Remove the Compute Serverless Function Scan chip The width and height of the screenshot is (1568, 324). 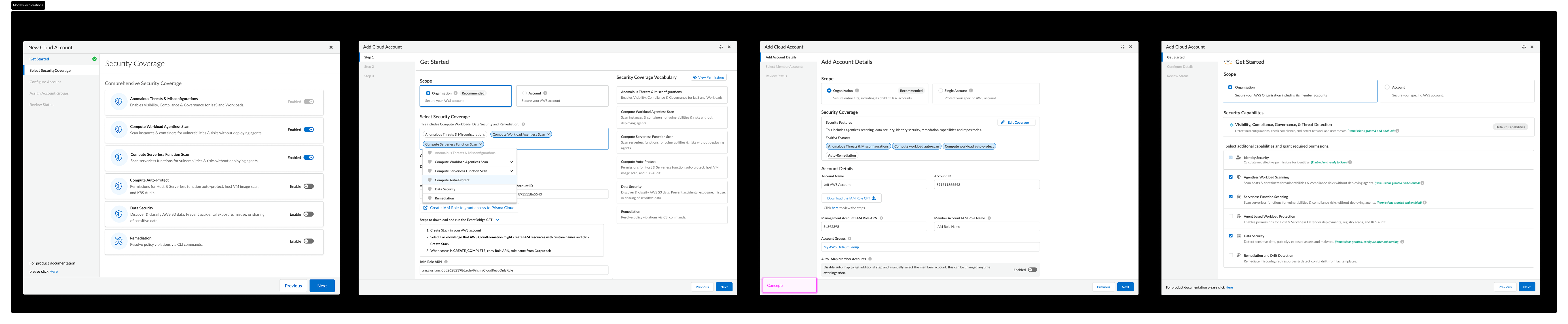click(480, 144)
